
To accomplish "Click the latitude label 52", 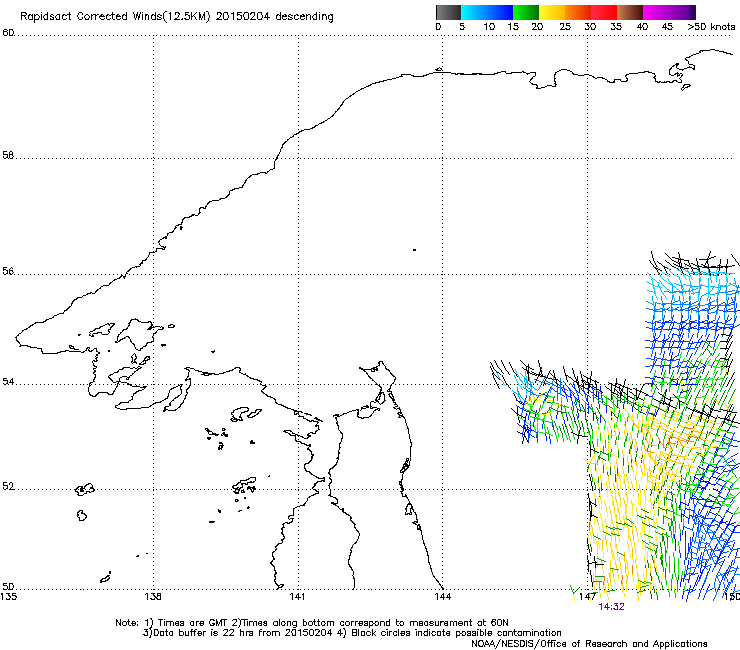I will pos(8,486).
